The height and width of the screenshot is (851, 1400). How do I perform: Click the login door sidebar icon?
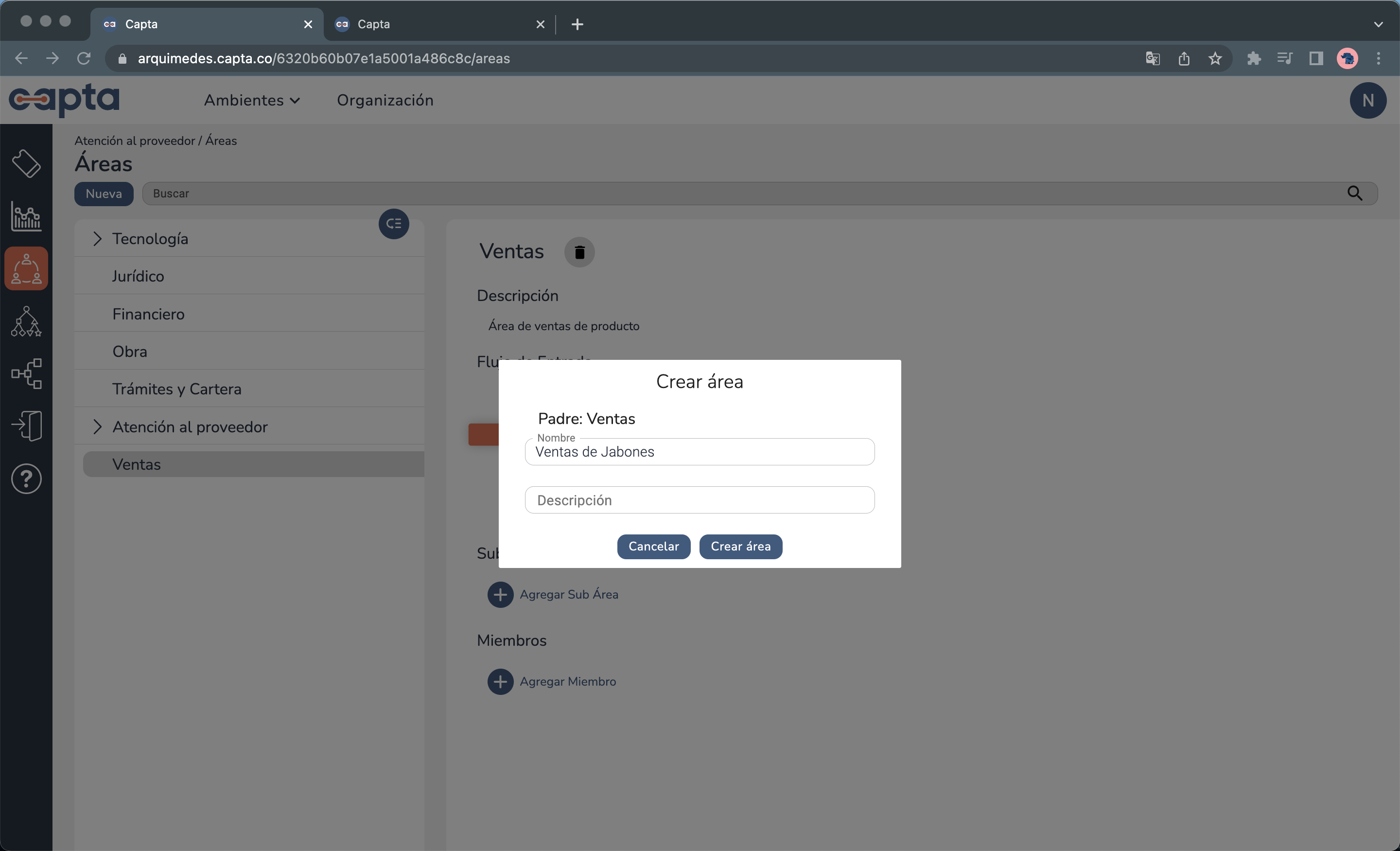(x=26, y=426)
